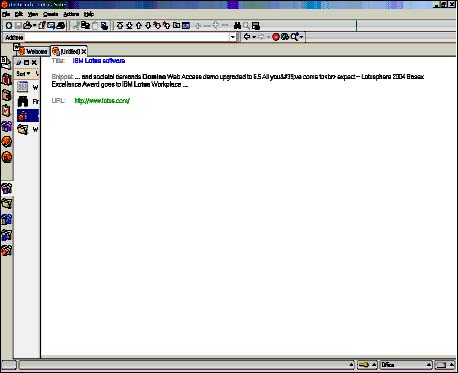Screen dimensions: 458x373
Task: Click the yellow key security icon in status bar
Action: 364,365
